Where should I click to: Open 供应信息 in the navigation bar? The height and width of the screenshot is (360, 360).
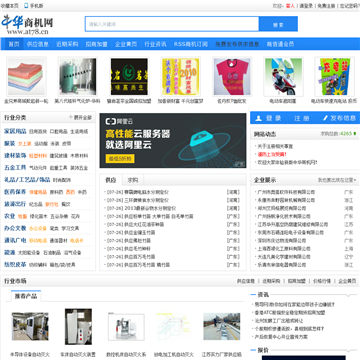point(38,44)
